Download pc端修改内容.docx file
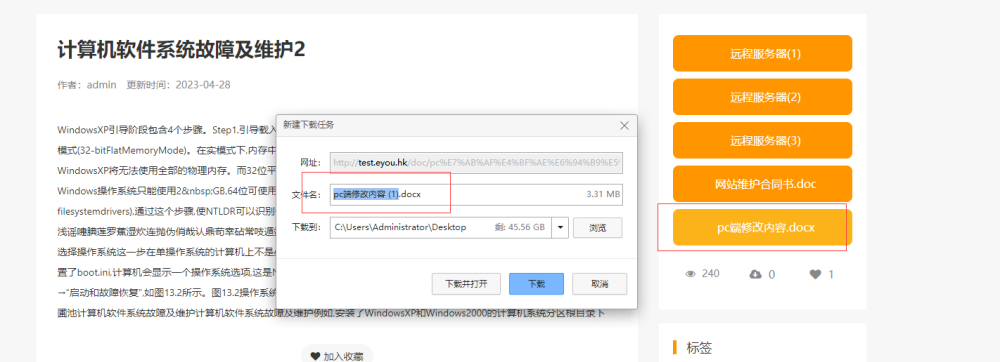Image resolution: width=1000 pixels, height=362 pixels. (762, 228)
